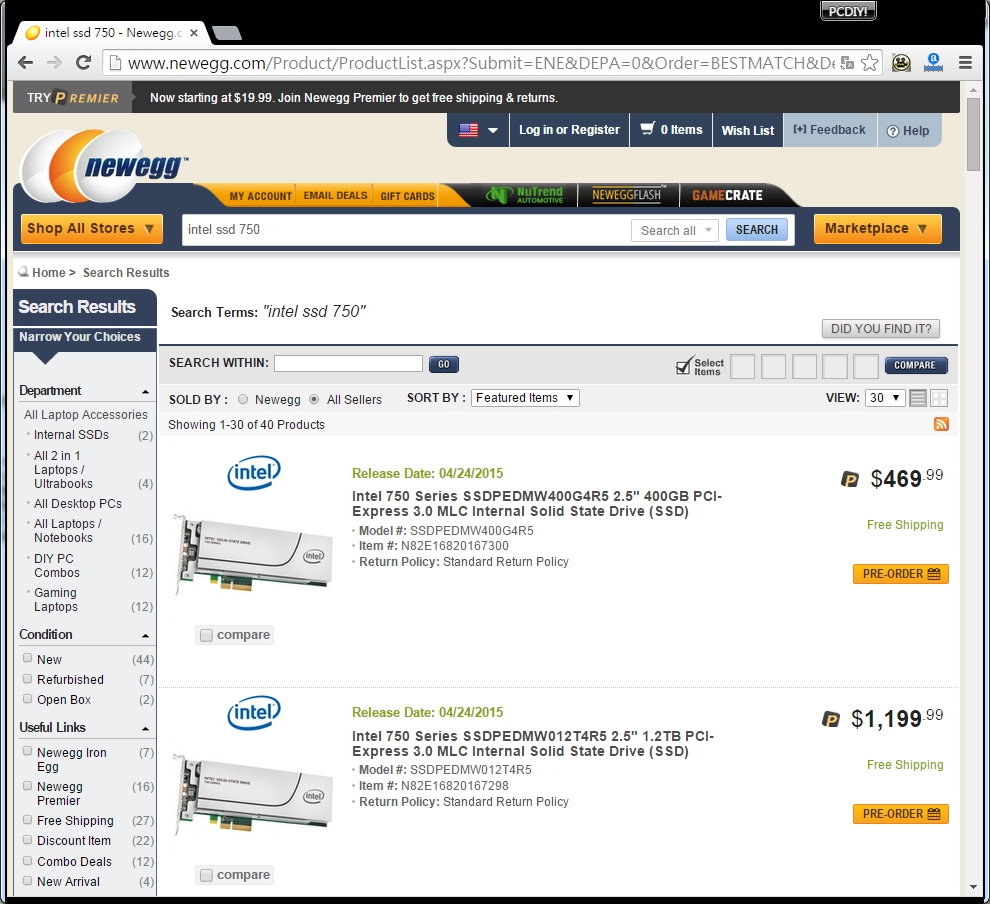
Task: Open the RSS feed icon
Action: coord(941,424)
